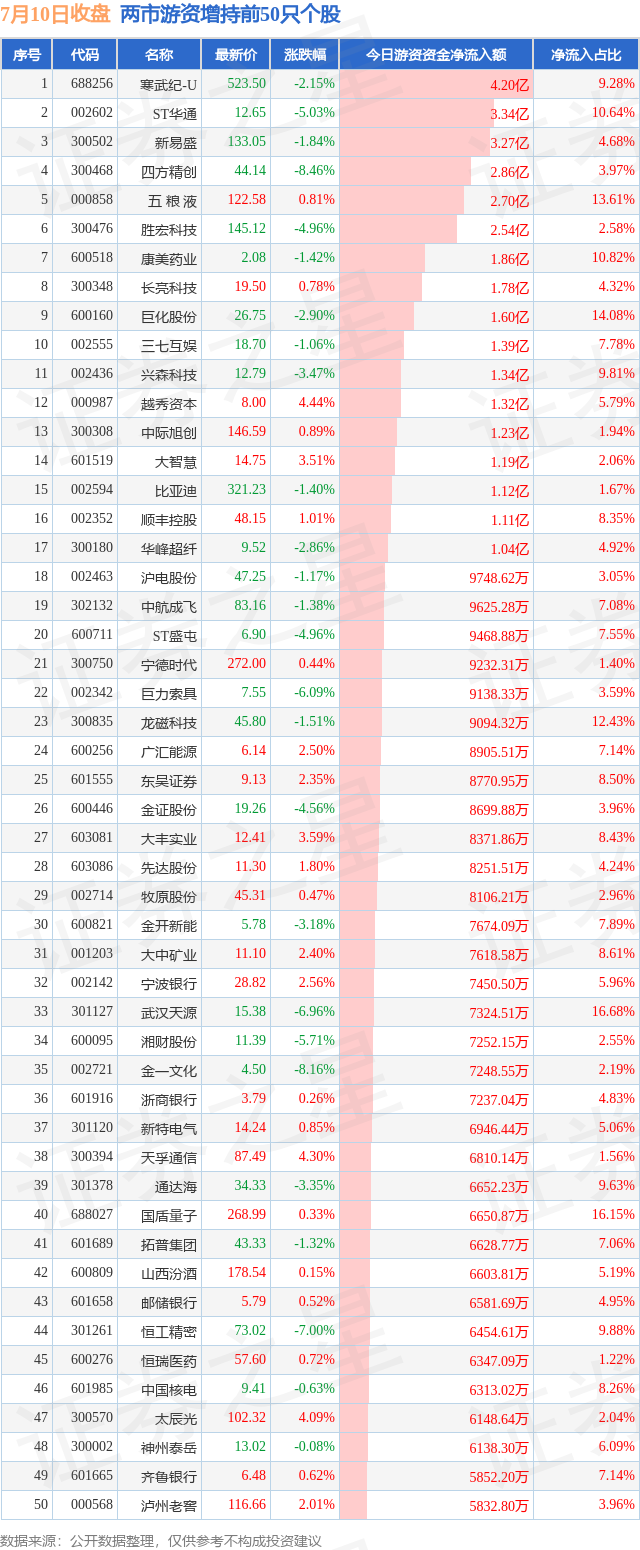The image size is (640, 1550).
Task: Click price 146.59 for 中际旭创
Action: [247, 432]
